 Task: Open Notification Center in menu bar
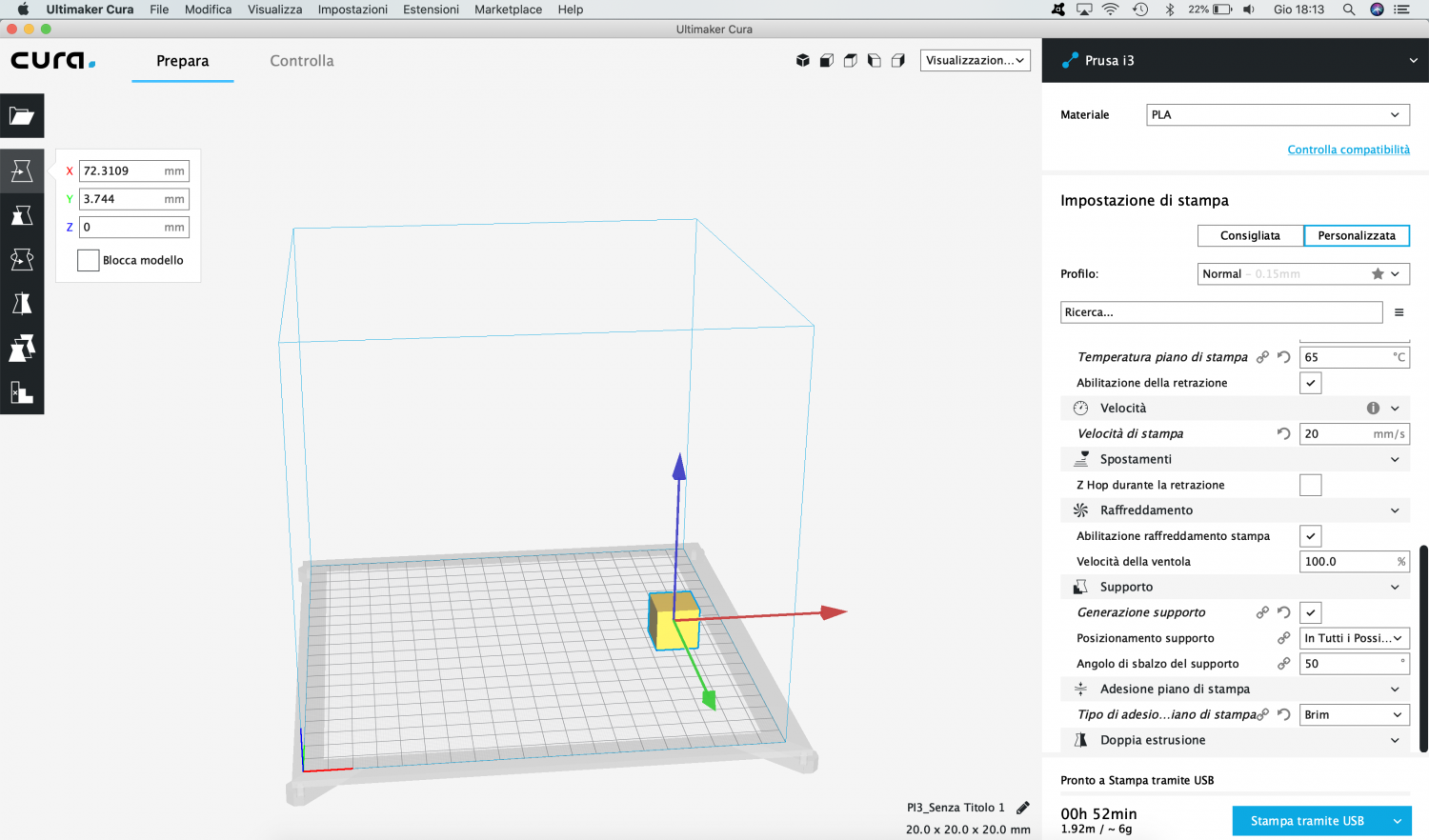(1402, 10)
